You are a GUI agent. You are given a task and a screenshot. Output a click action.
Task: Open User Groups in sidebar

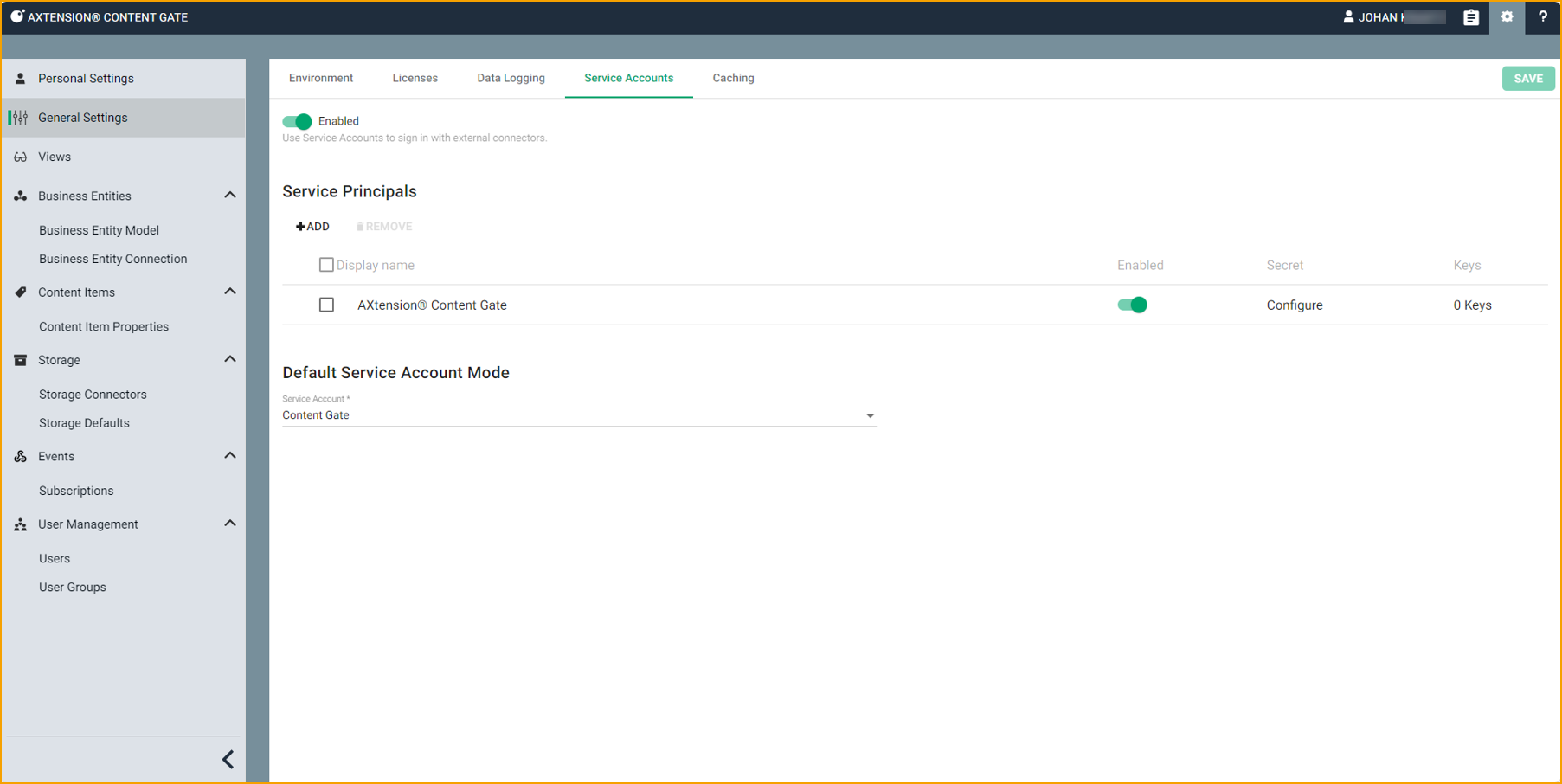coord(73,588)
